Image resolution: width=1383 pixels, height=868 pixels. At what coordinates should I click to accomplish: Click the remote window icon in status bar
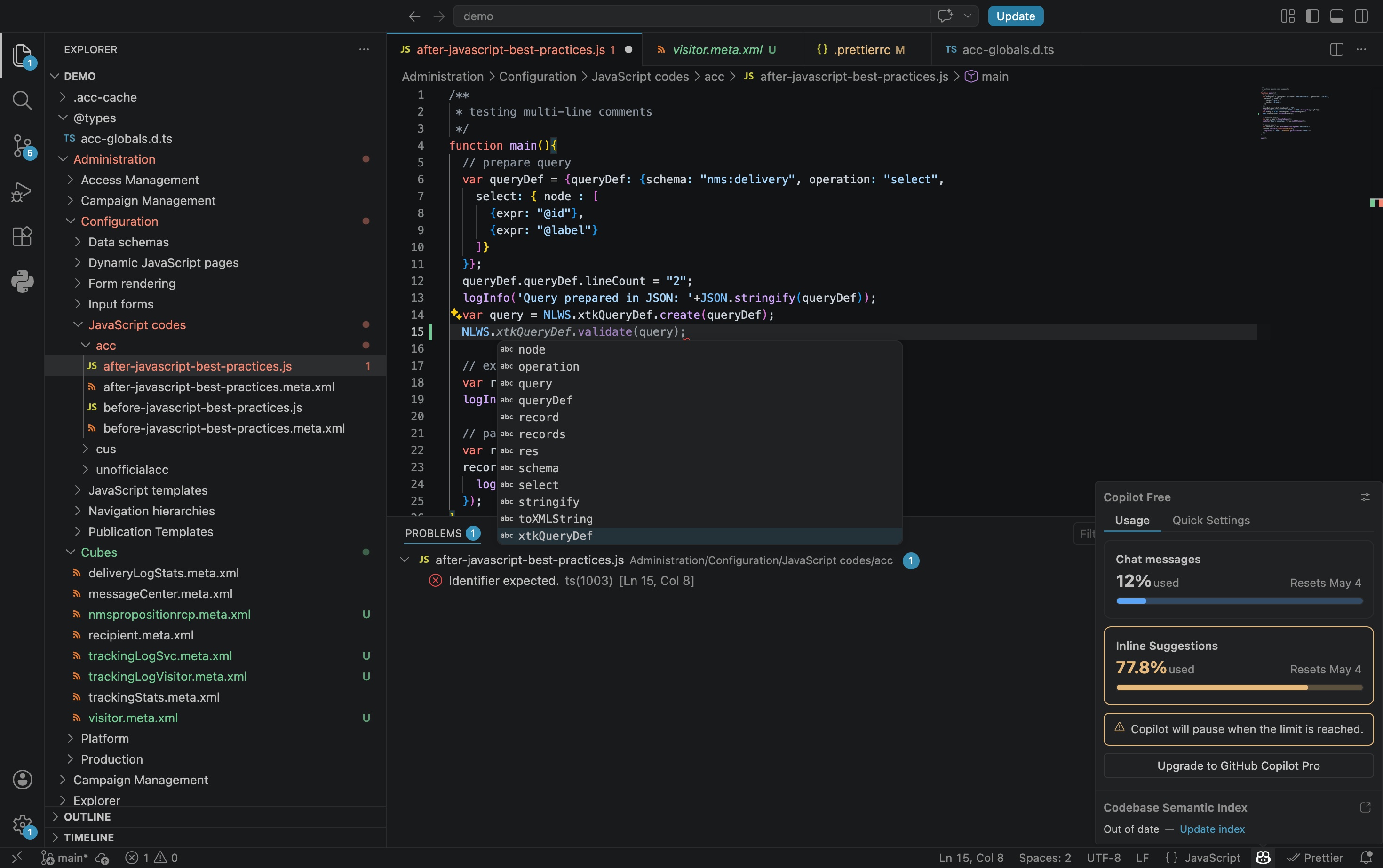(16, 858)
